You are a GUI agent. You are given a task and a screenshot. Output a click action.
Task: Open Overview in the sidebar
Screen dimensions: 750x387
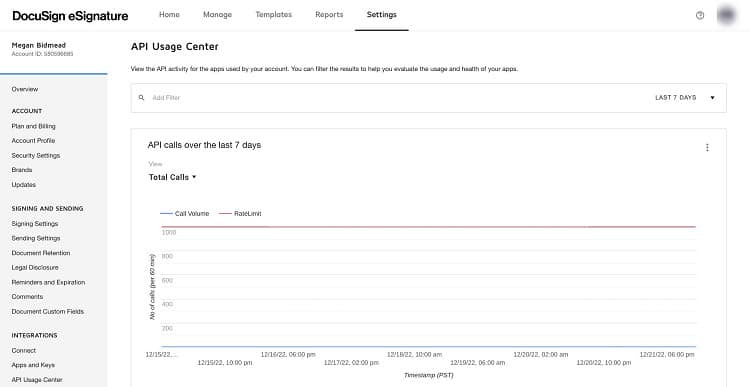click(x=25, y=89)
